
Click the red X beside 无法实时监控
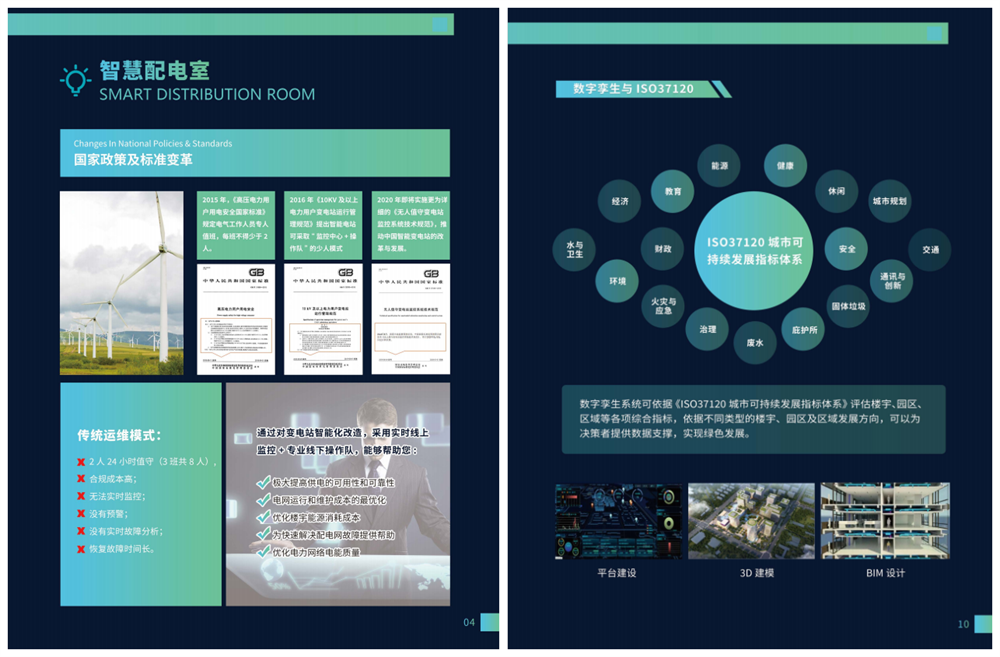(x=81, y=496)
